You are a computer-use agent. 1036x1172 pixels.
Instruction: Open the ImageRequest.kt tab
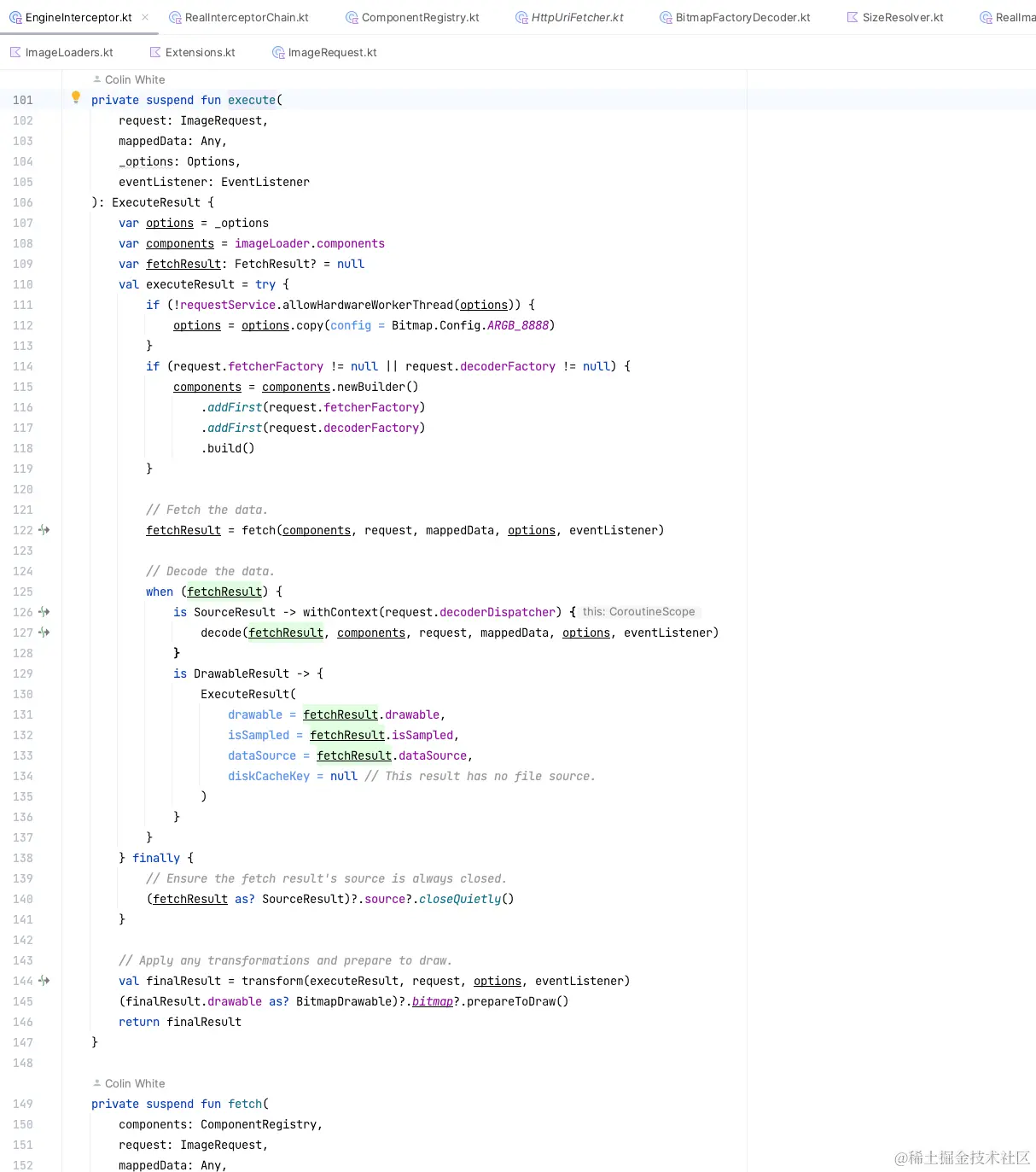click(x=324, y=52)
